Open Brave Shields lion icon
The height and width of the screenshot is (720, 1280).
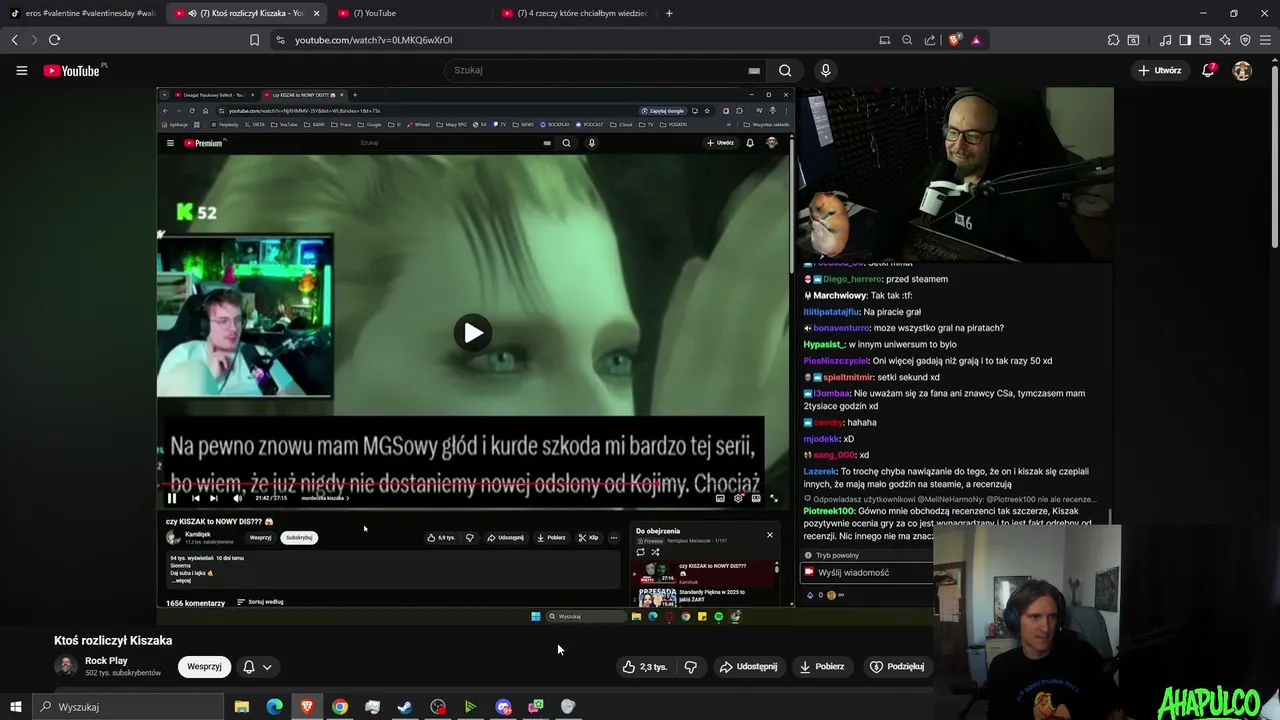(954, 40)
